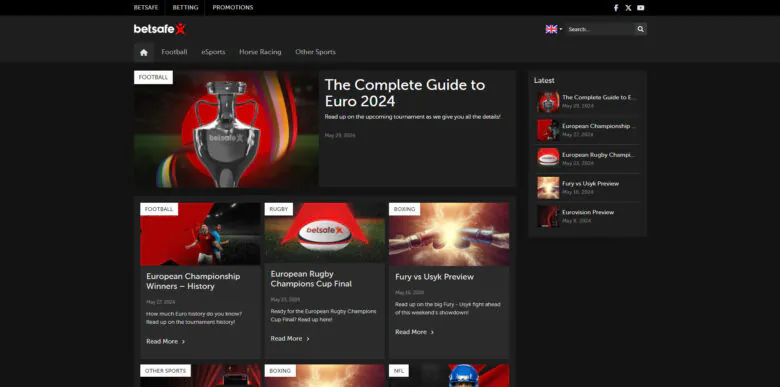Click FOOTBALL tag on featured article

[x=153, y=78]
